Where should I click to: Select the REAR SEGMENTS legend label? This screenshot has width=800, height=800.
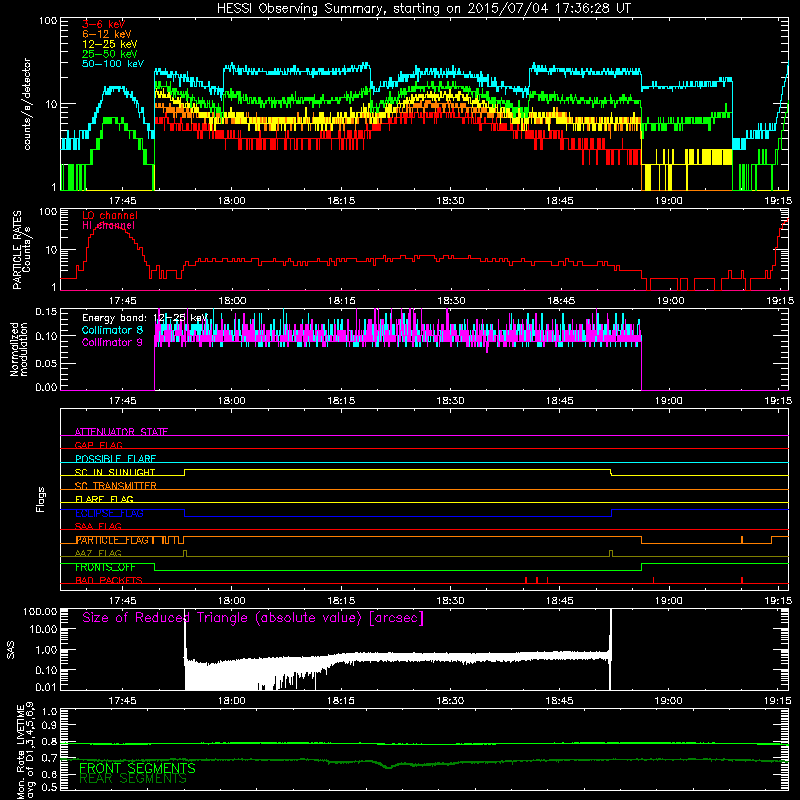[133, 779]
